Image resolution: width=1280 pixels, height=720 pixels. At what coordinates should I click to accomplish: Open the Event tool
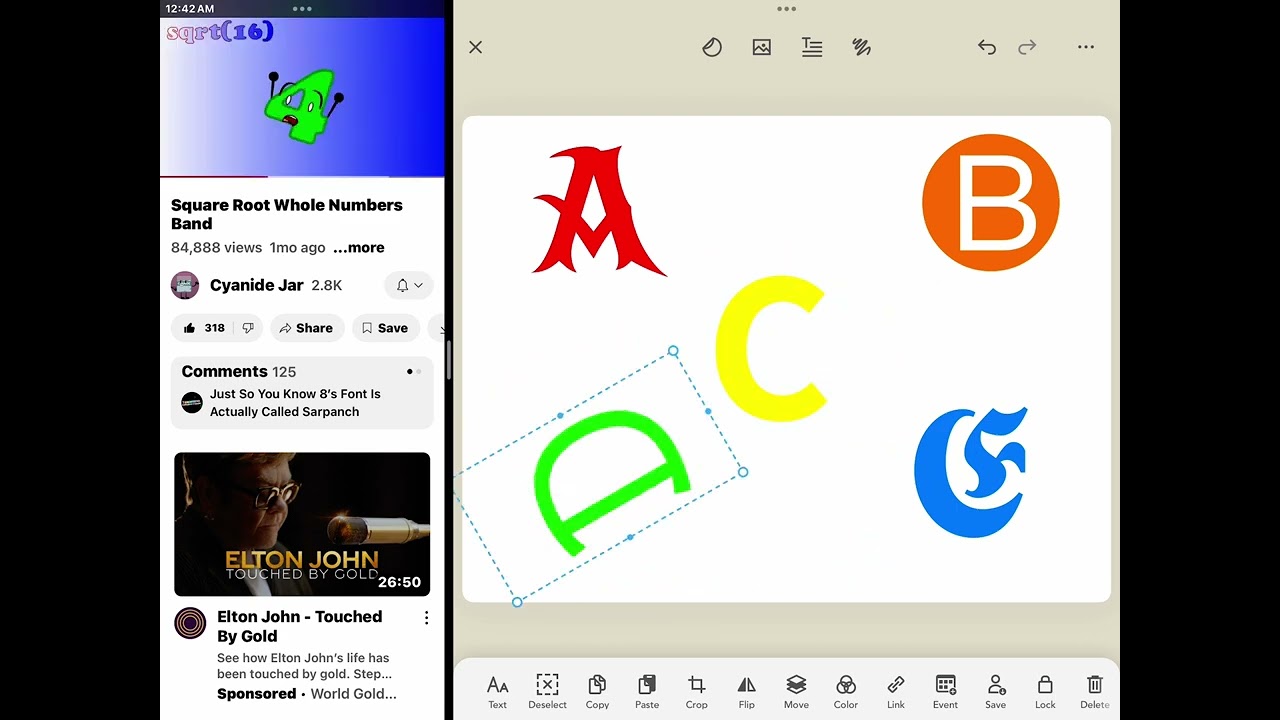pos(946,692)
